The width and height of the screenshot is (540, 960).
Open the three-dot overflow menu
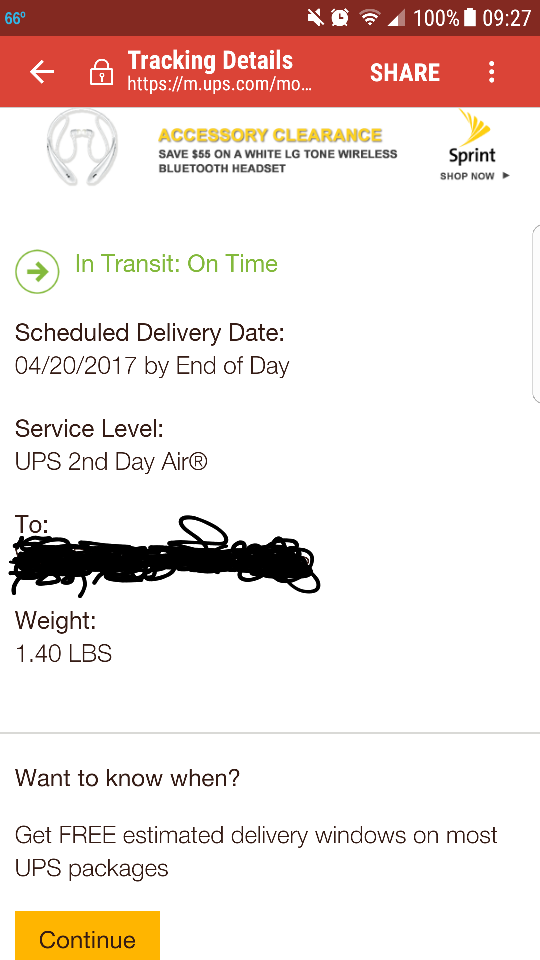tap(491, 72)
